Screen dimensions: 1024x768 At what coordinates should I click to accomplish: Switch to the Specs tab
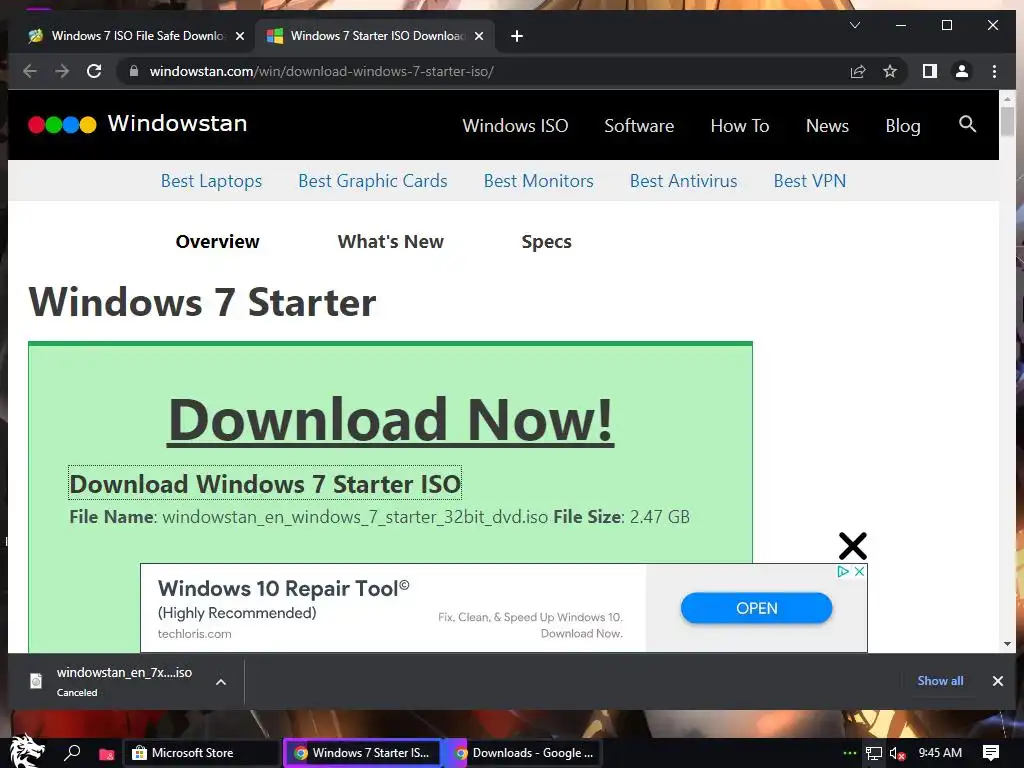click(x=546, y=242)
